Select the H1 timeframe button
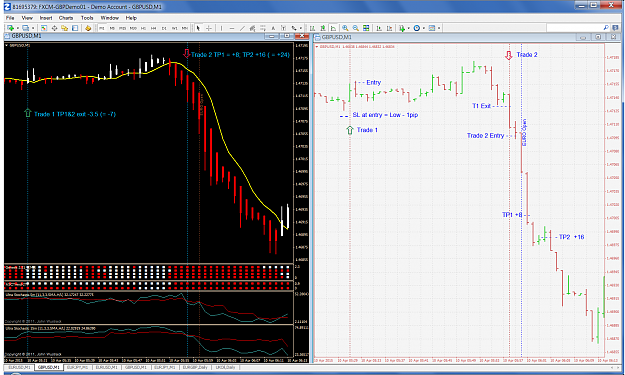The width and height of the screenshot is (625, 375). (x=143, y=28)
